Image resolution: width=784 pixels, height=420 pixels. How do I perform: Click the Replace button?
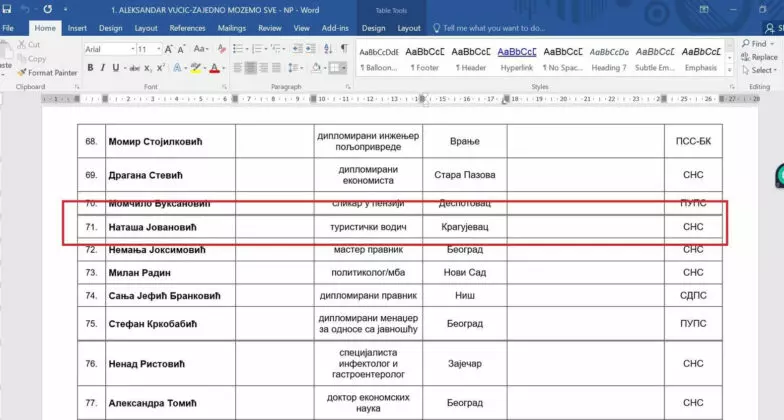[x=762, y=58]
